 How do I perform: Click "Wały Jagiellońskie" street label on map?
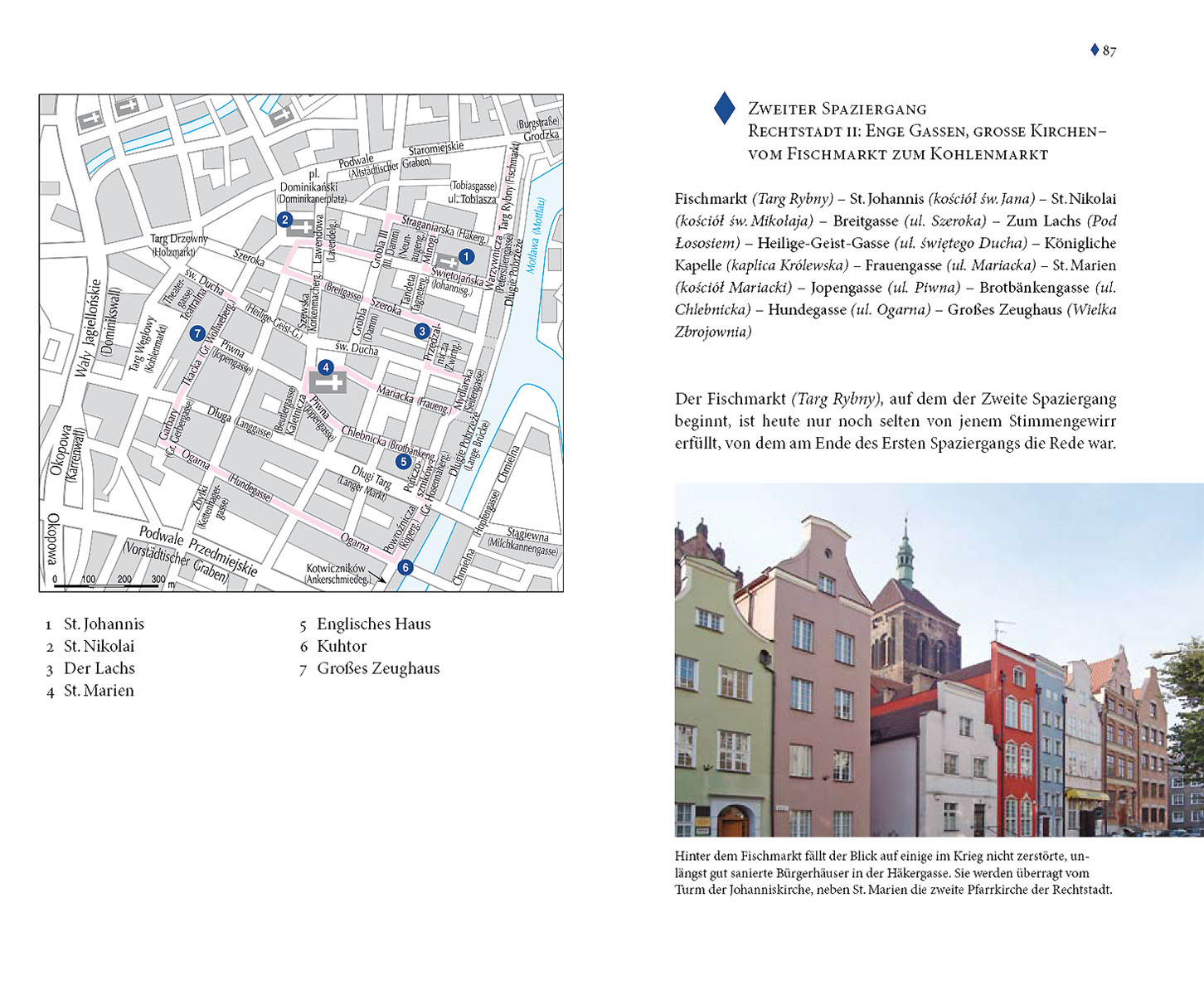click(x=88, y=328)
